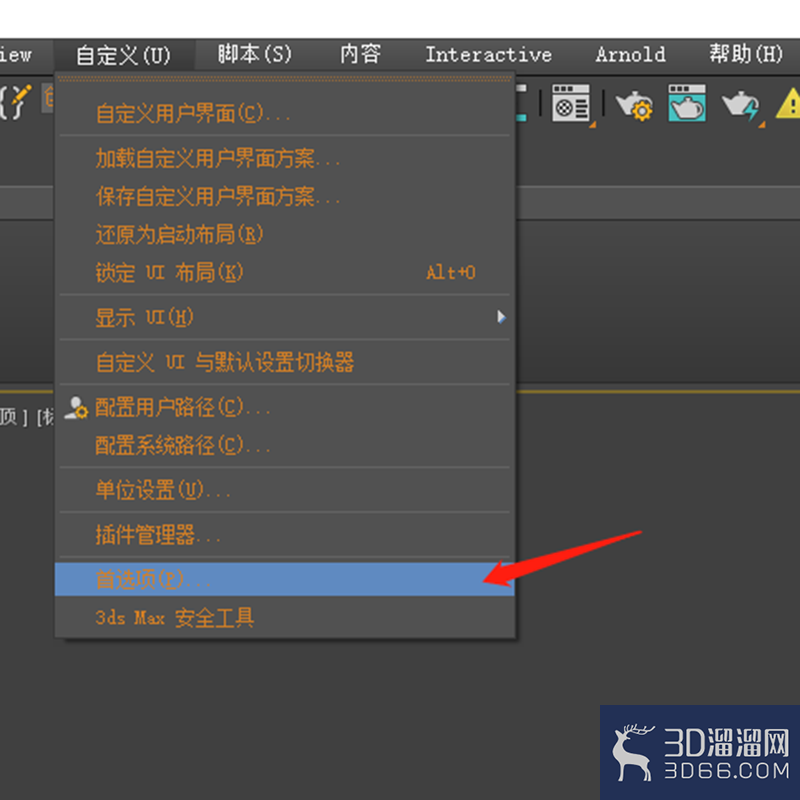The image size is (800, 800).
Task: Choose 首选项(P)... entry
Action: click(x=285, y=579)
